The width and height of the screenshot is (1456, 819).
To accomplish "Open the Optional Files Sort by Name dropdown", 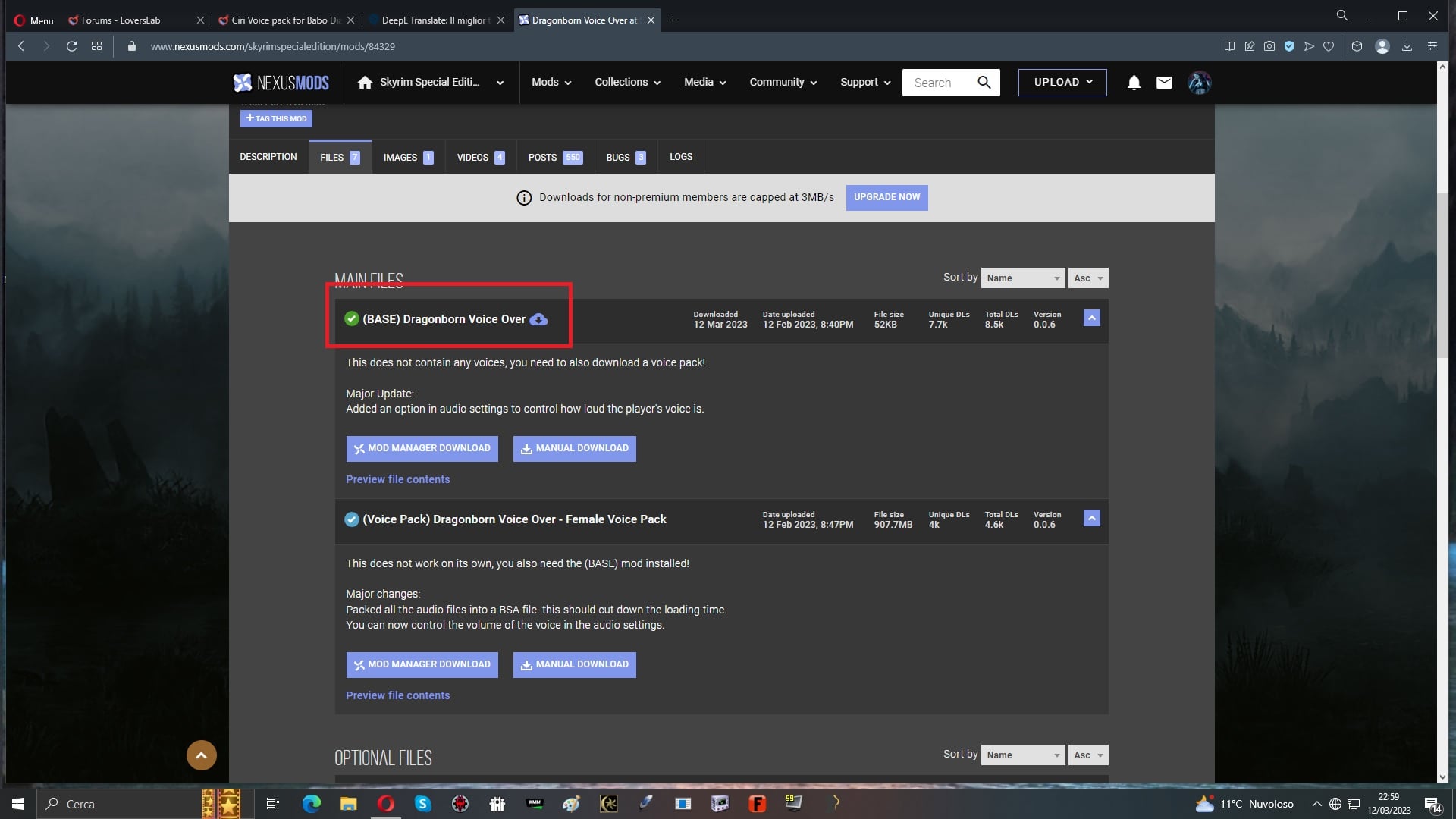I will 1023,755.
